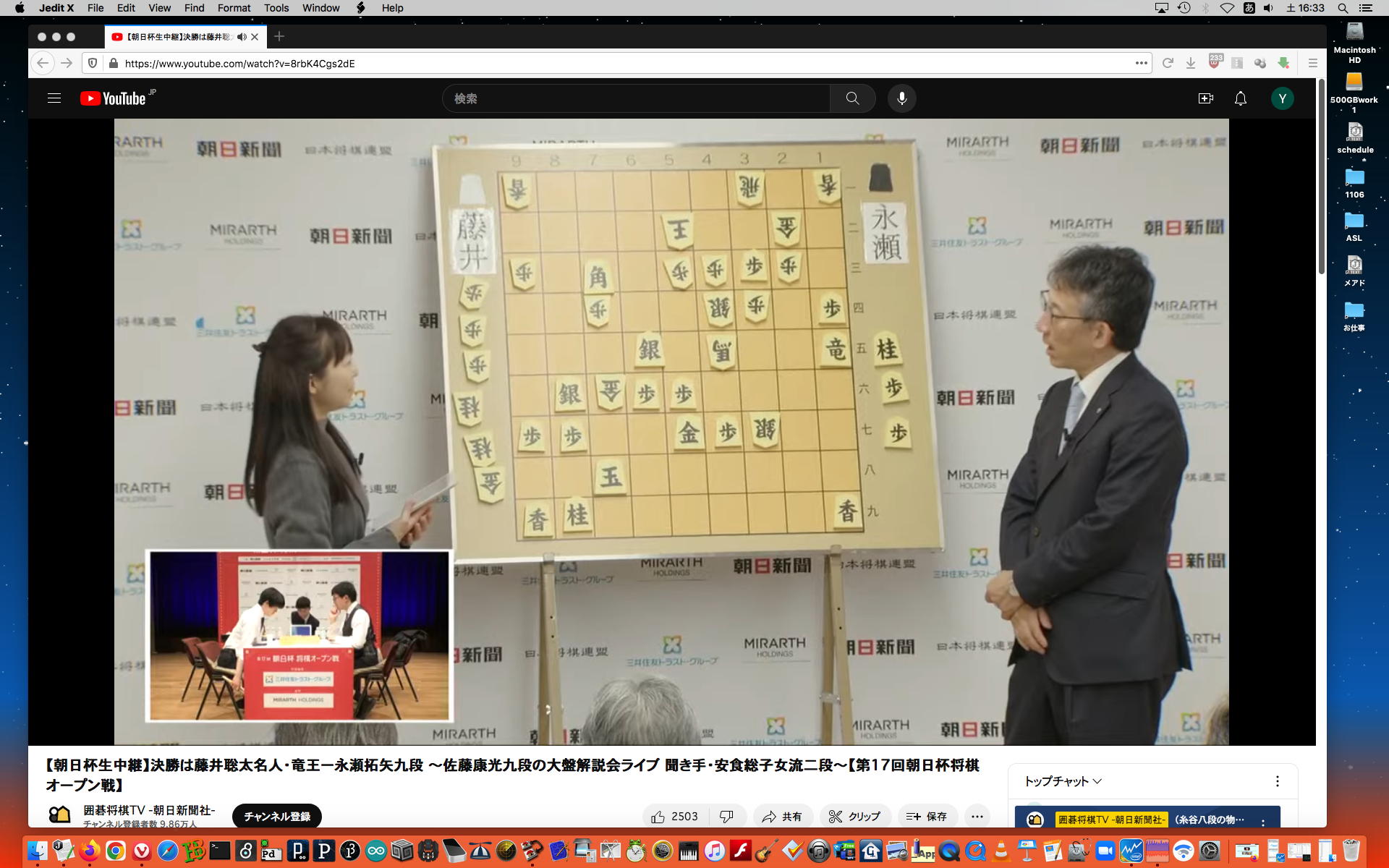Click the YouTube logo to go home
The width and height of the screenshot is (1389, 868).
[113, 98]
